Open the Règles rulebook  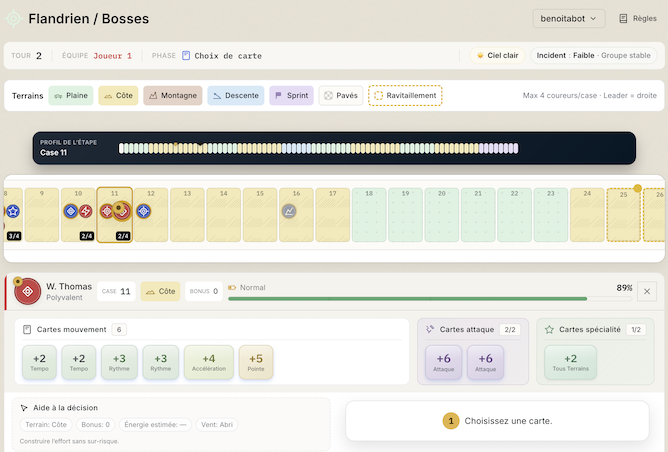638,18
